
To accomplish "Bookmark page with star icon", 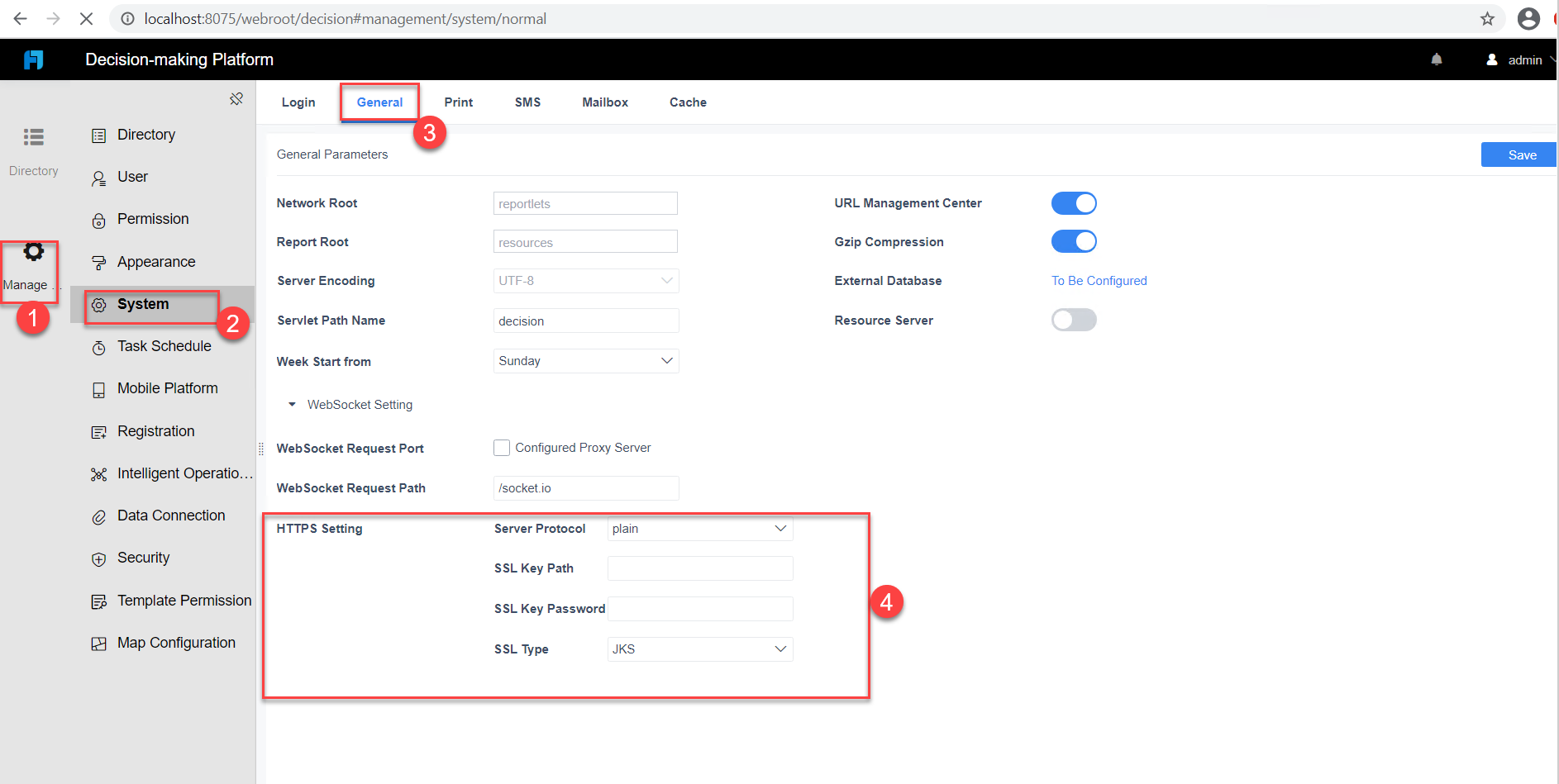I will [x=1488, y=19].
